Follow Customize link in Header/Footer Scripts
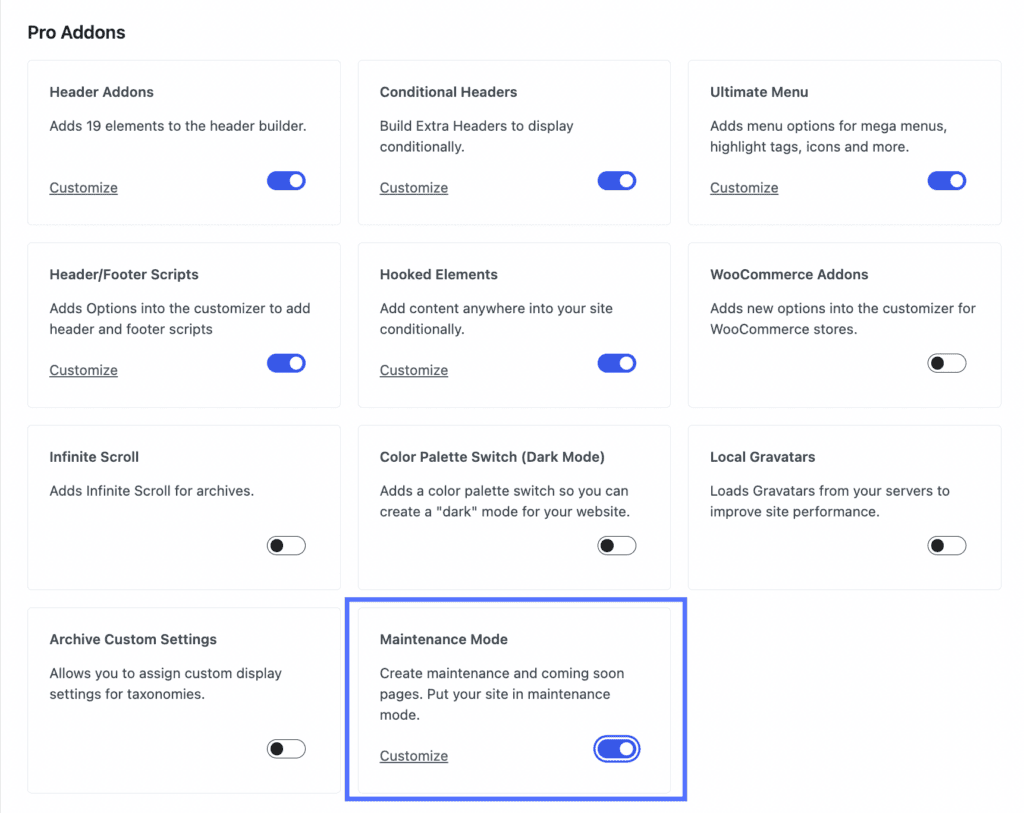Image resolution: width=1024 pixels, height=813 pixels. point(83,370)
